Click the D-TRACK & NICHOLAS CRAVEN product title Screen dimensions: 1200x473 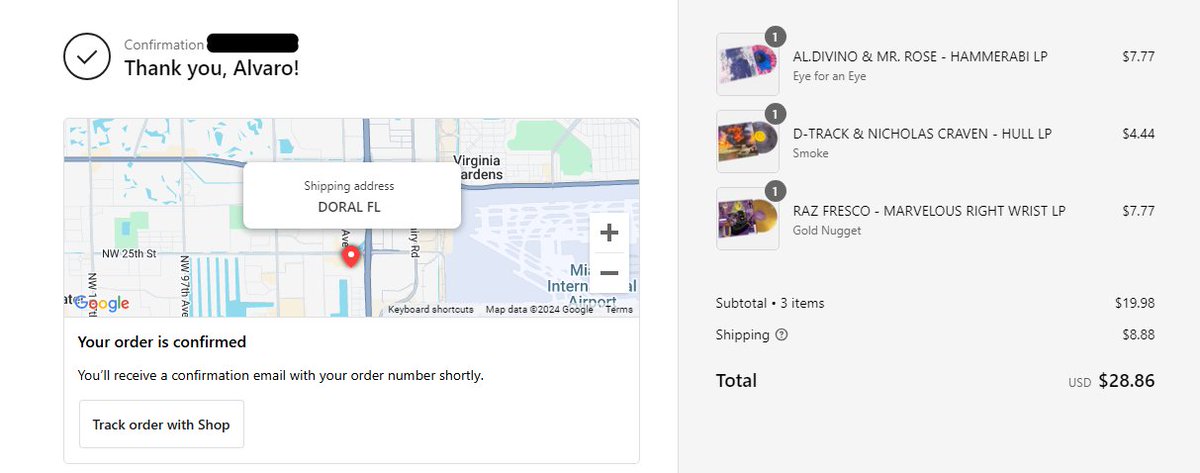point(922,134)
